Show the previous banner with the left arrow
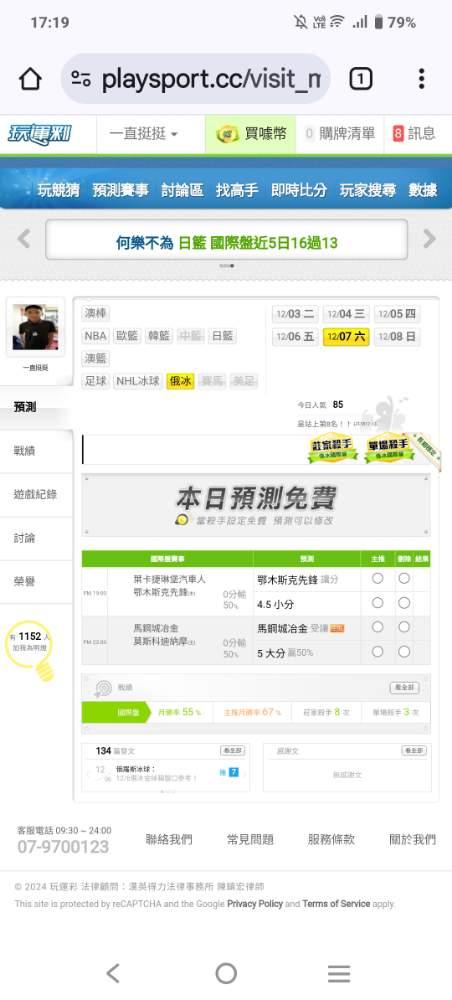The width and height of the screenshot is (452, 1000). pos(24,239)
